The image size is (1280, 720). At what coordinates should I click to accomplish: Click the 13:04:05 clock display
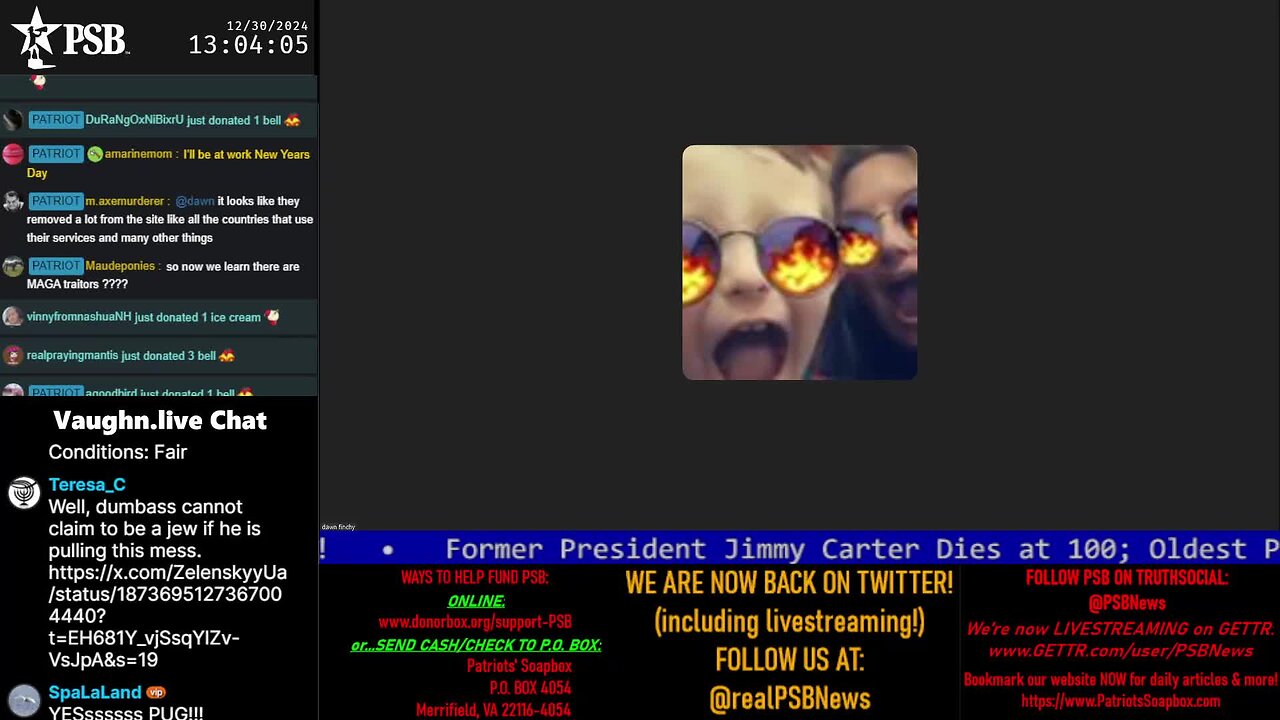[248, 45]
